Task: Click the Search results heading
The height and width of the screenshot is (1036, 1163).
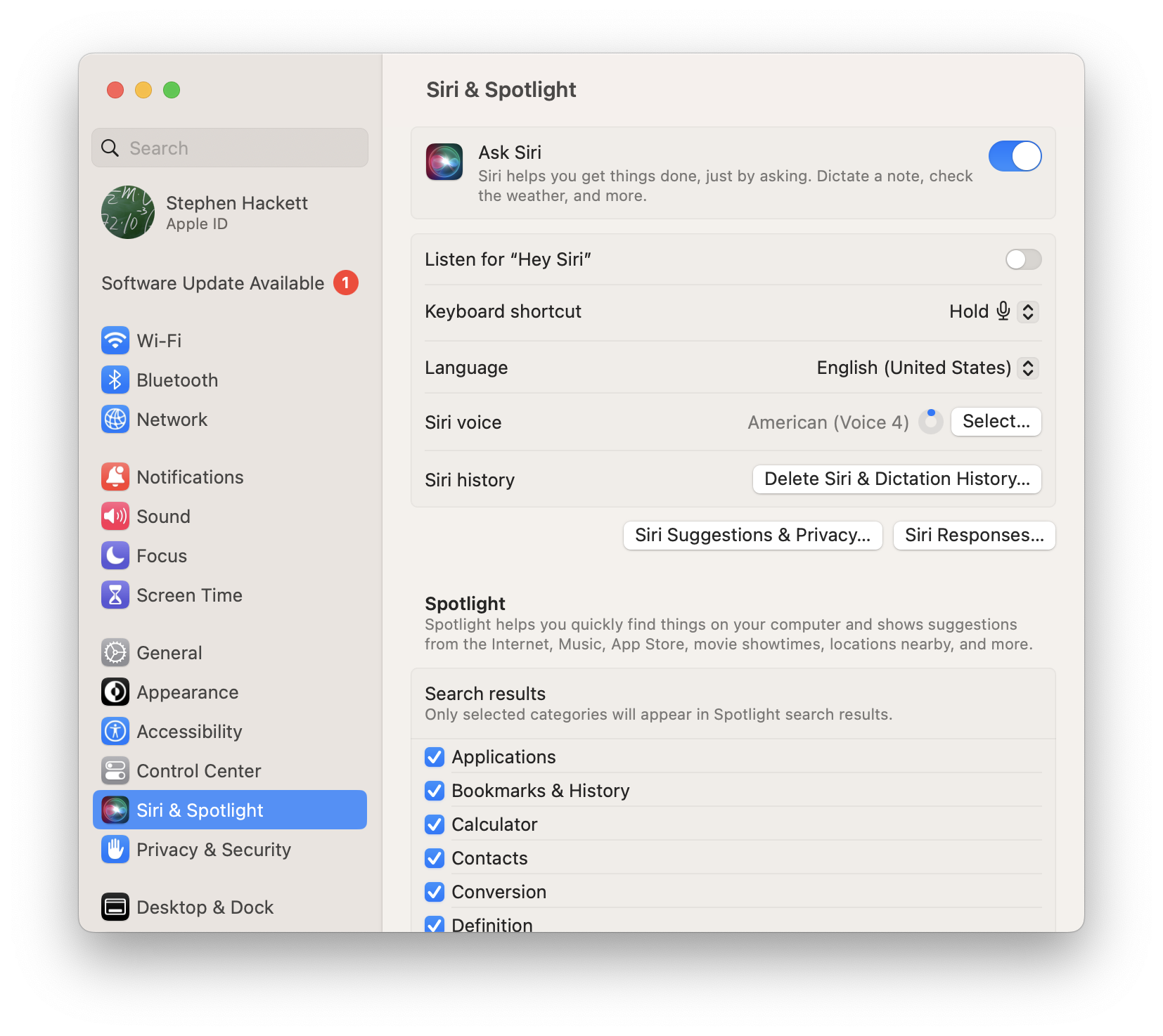Action: click(x=485, y=694)
